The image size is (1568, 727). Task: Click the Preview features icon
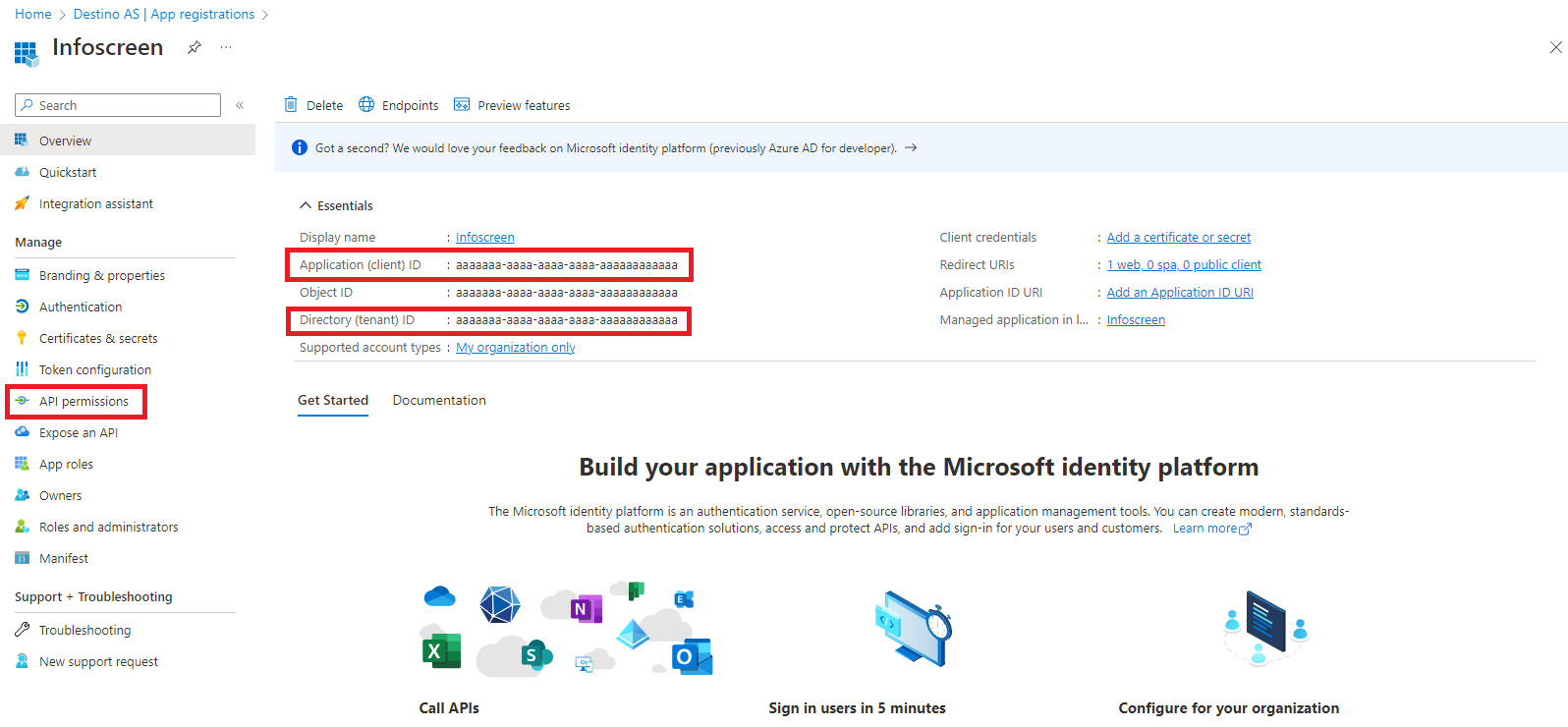(x=462, y=105)
